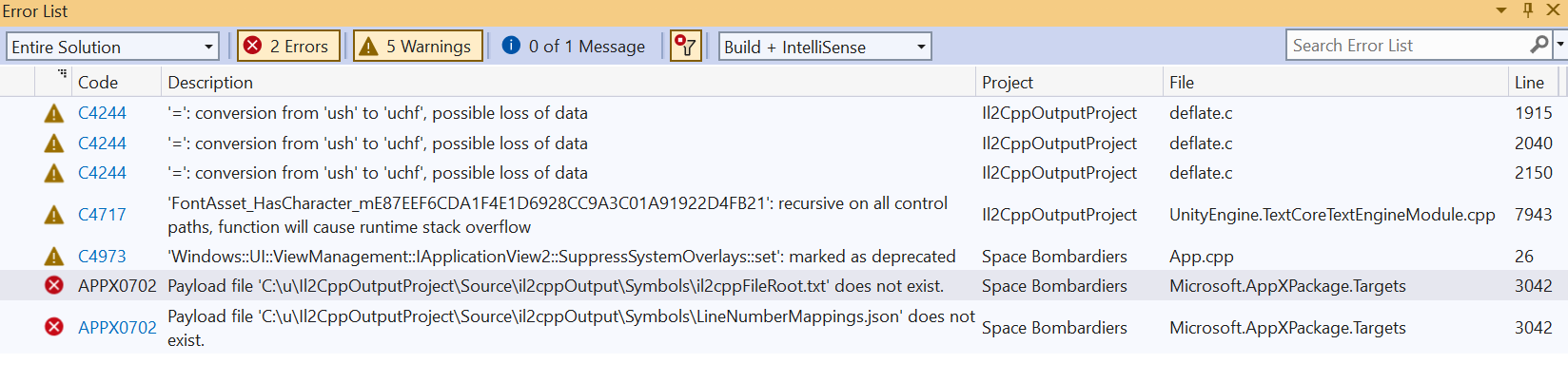Open the Entire Solution scope dropdown
Screen dimensions: 1568x383
(112, 47)
